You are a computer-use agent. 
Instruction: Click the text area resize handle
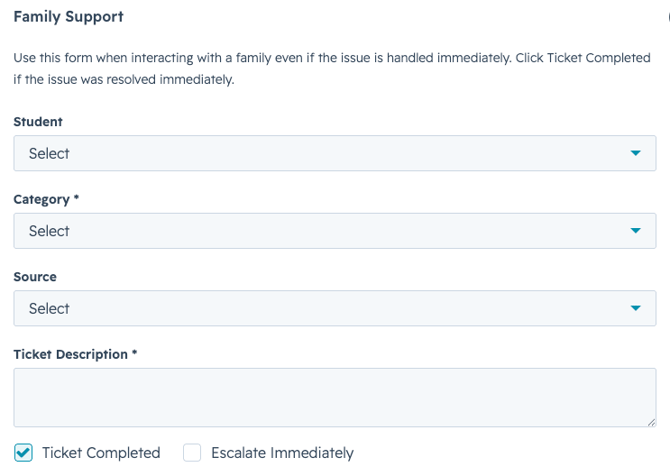click(651, 422)
